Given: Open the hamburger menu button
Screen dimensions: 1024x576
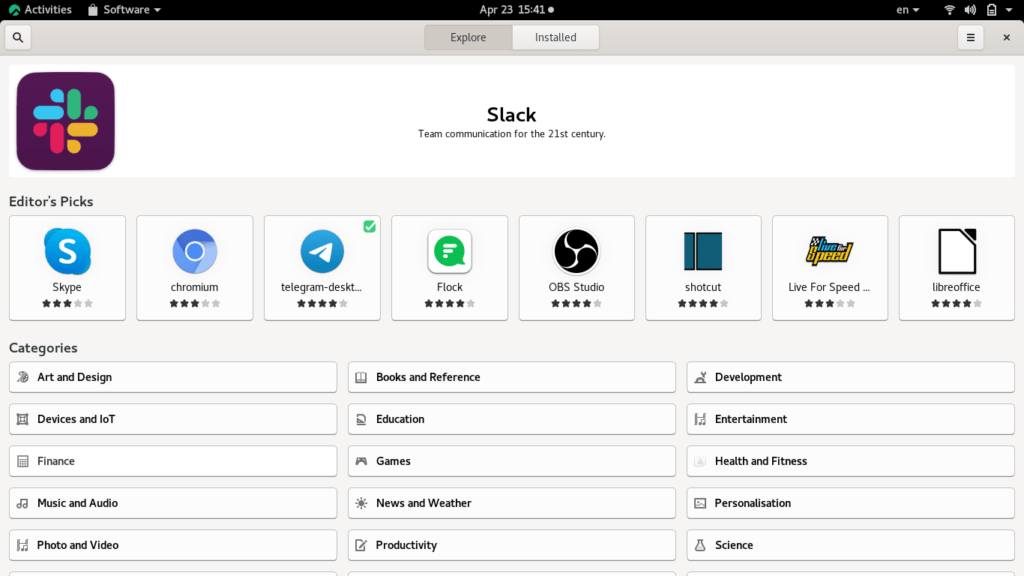Looking at the screenshot, I should tap(970, 37).
